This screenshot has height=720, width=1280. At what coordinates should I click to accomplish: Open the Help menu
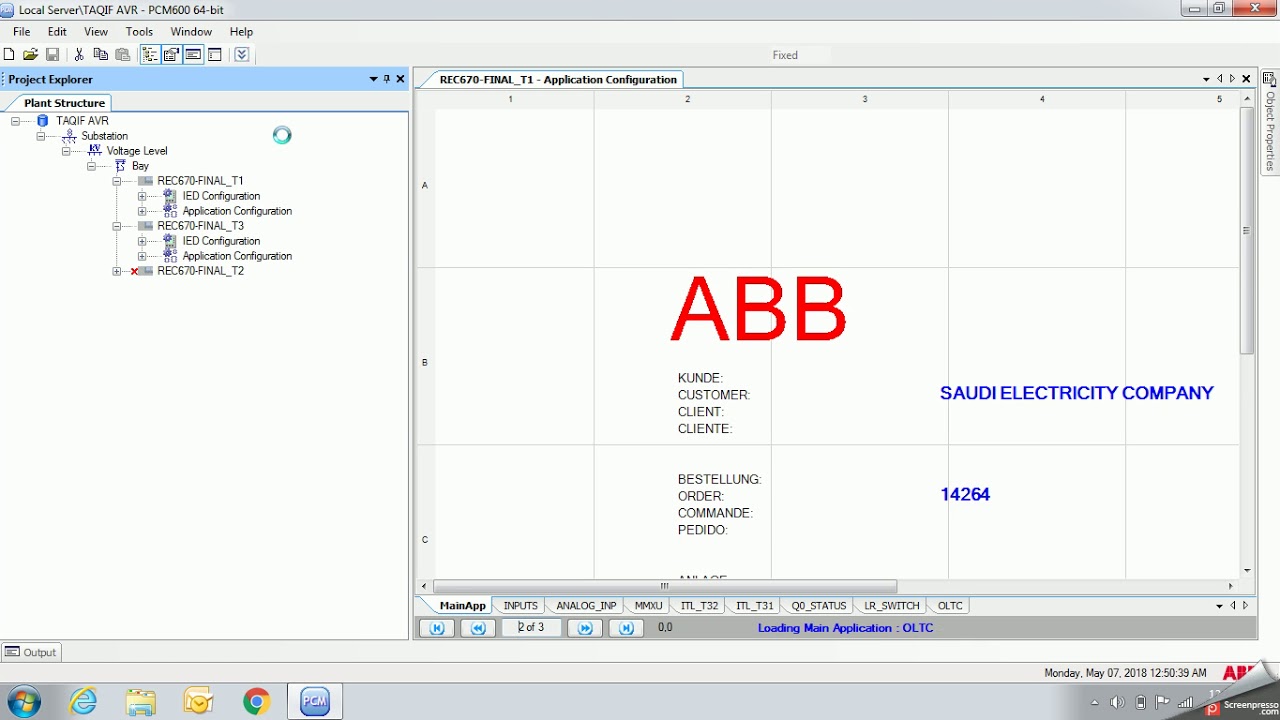[x=241, y=32]
